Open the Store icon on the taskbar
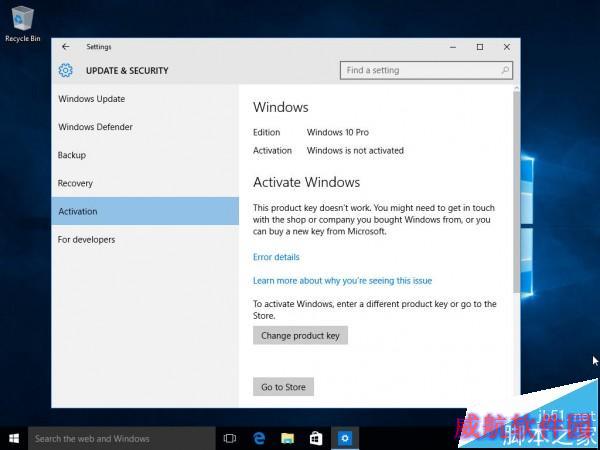 (316, 439)
